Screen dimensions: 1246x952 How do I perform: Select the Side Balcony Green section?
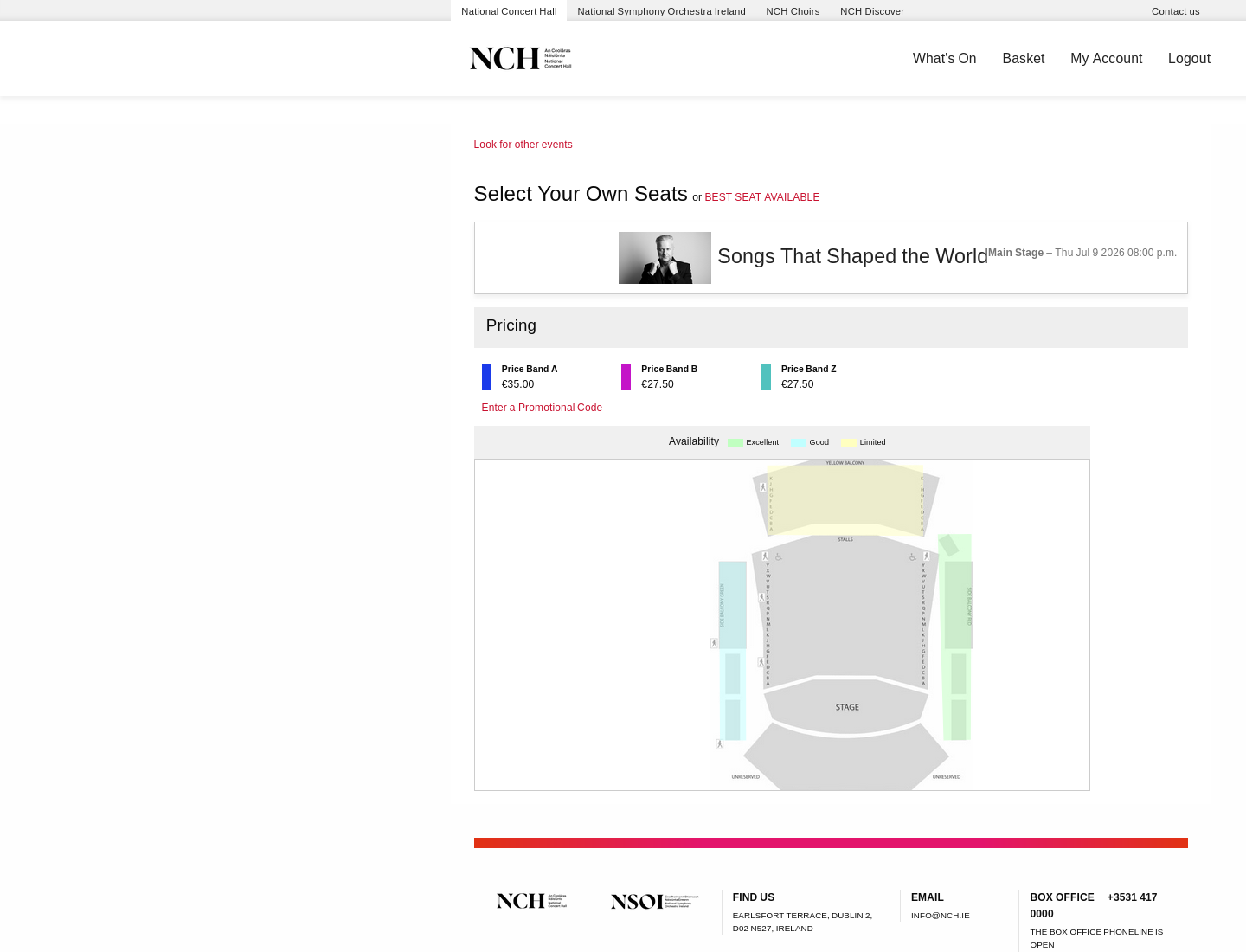pos(732,606)
